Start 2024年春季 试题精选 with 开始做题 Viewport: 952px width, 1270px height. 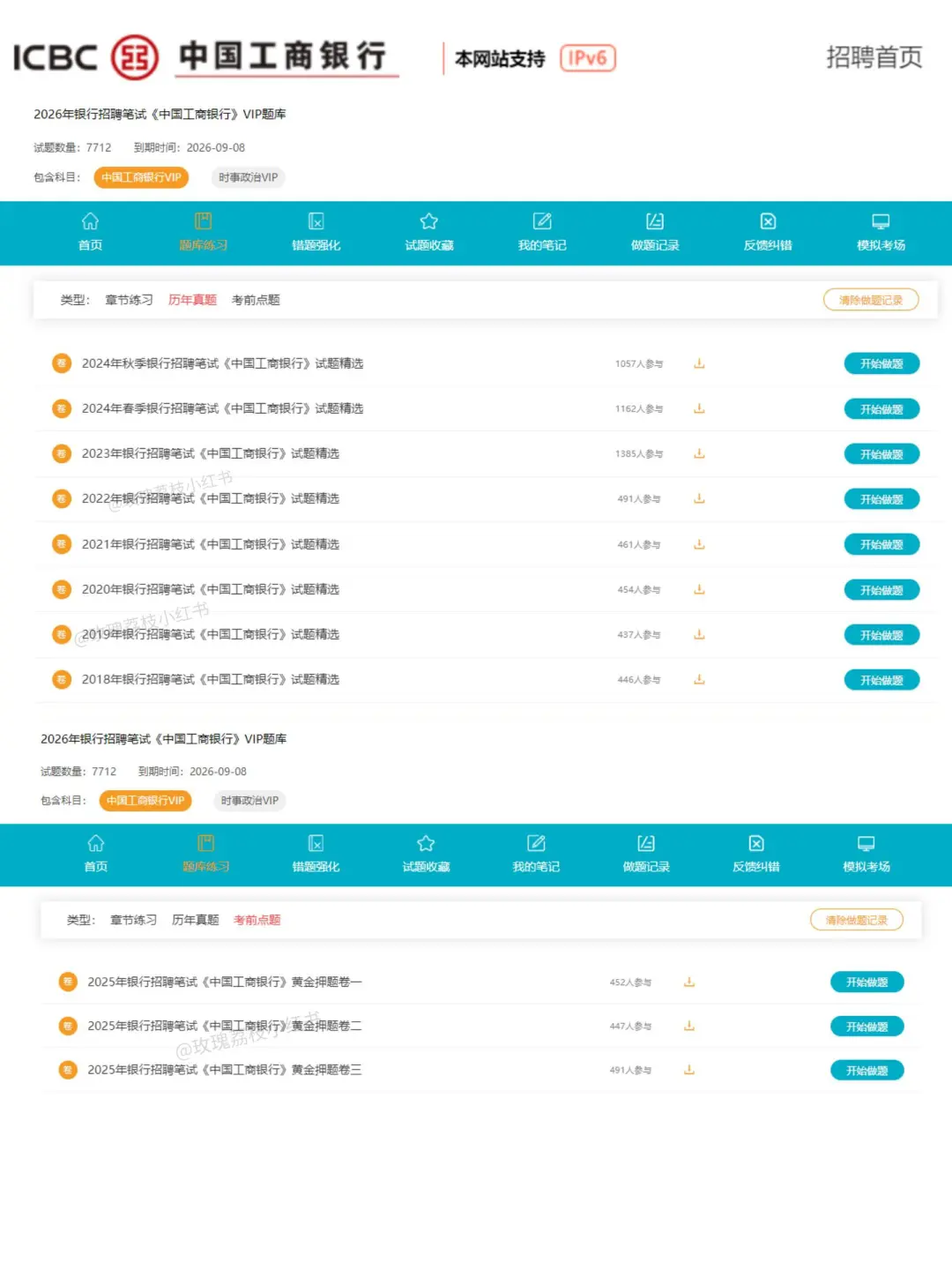click(x=881, y=409)
